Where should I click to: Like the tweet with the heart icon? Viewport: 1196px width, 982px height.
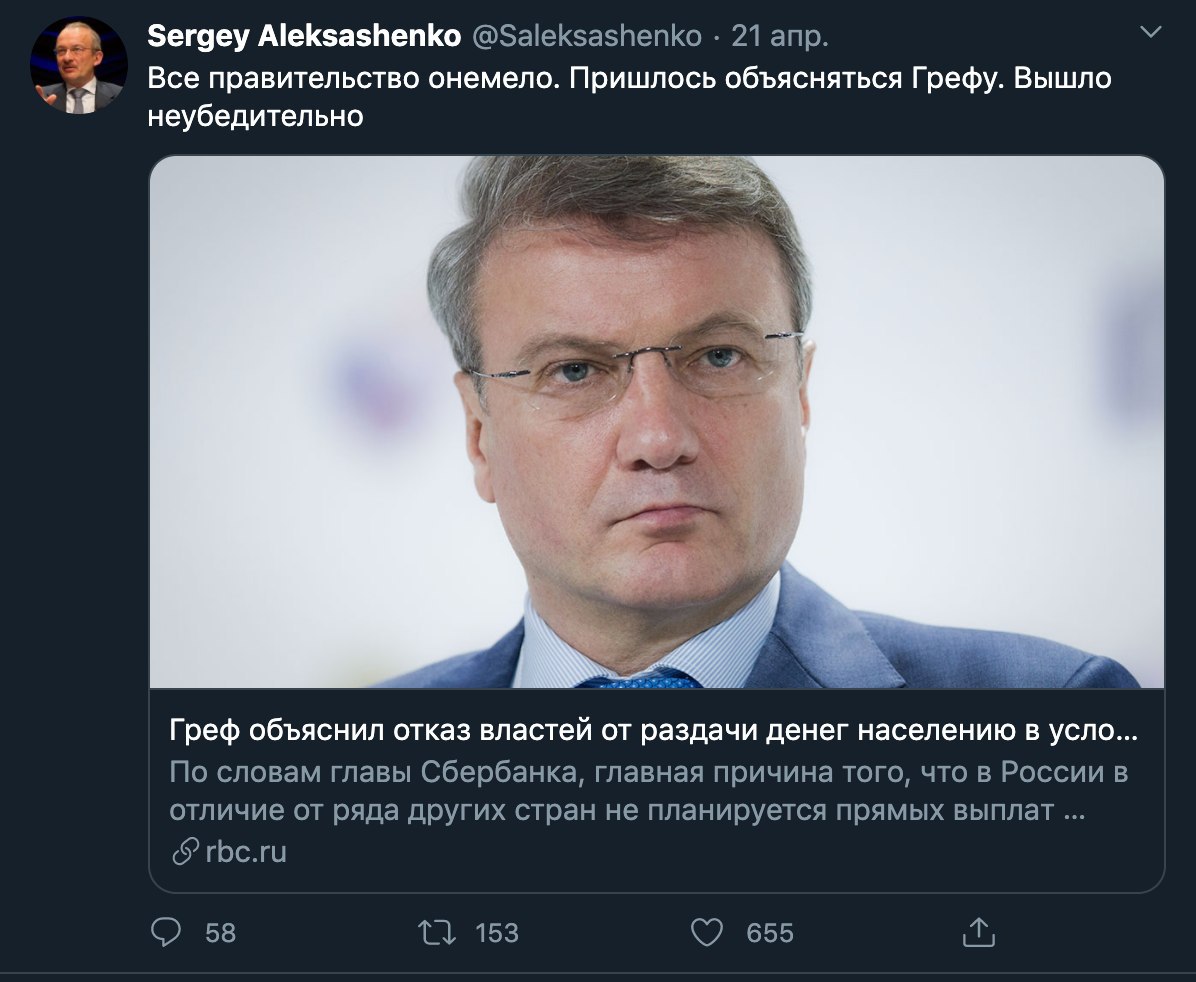[706, 932]
